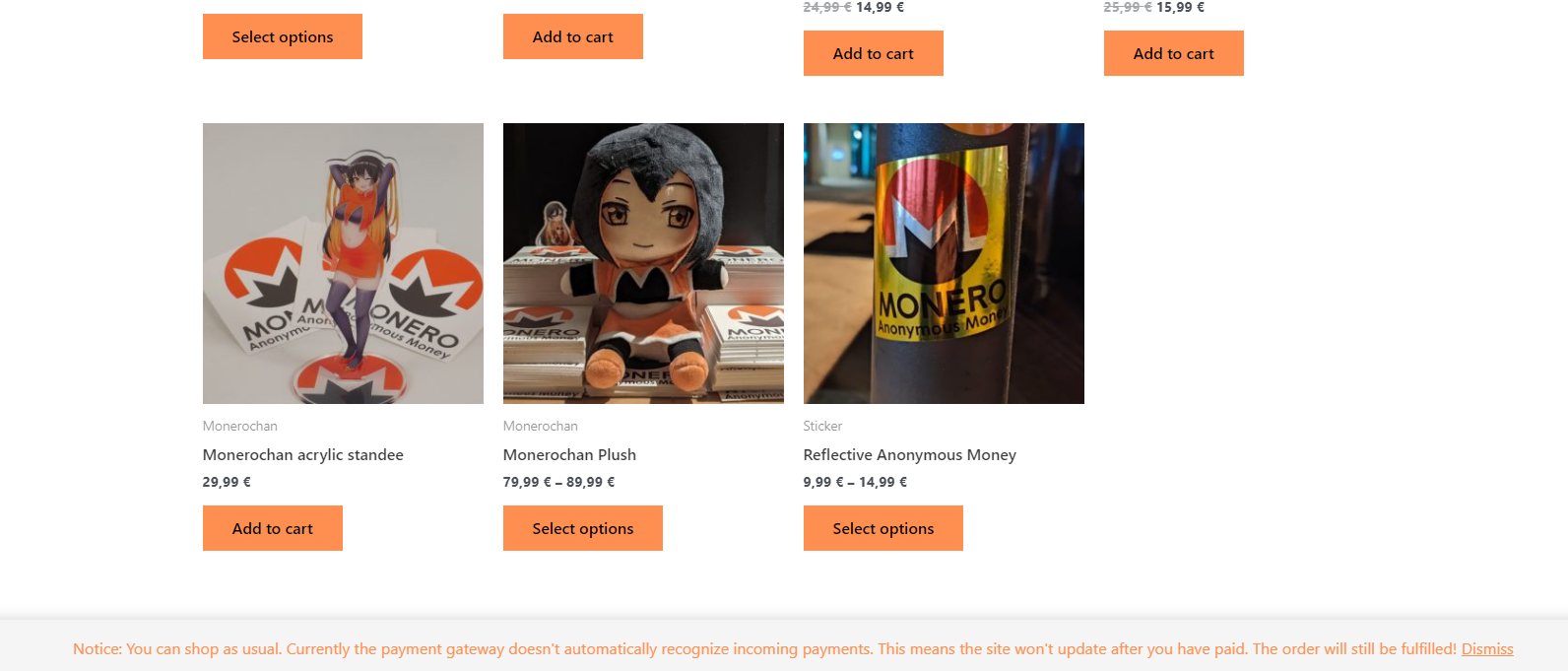Add the 15,99 € sale item to cart
This screenshot has height=671, width=1568.
coord(1174,53)
